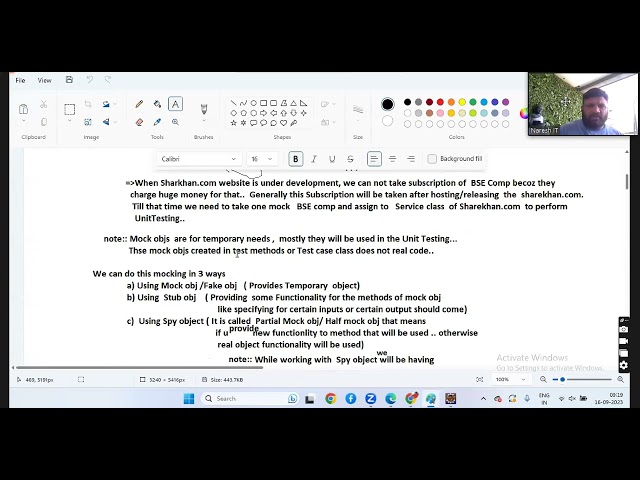Click the Copy icon in Clipboard group
Screen dimensions: 640x480
(44, 122)
